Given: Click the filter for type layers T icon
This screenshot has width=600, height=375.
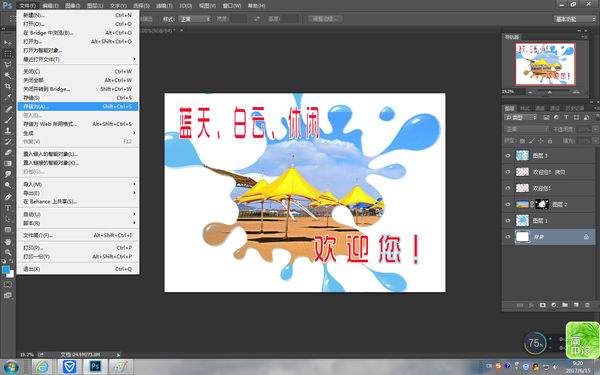Looking at the screenshot, I should click(x=566, y=117).
